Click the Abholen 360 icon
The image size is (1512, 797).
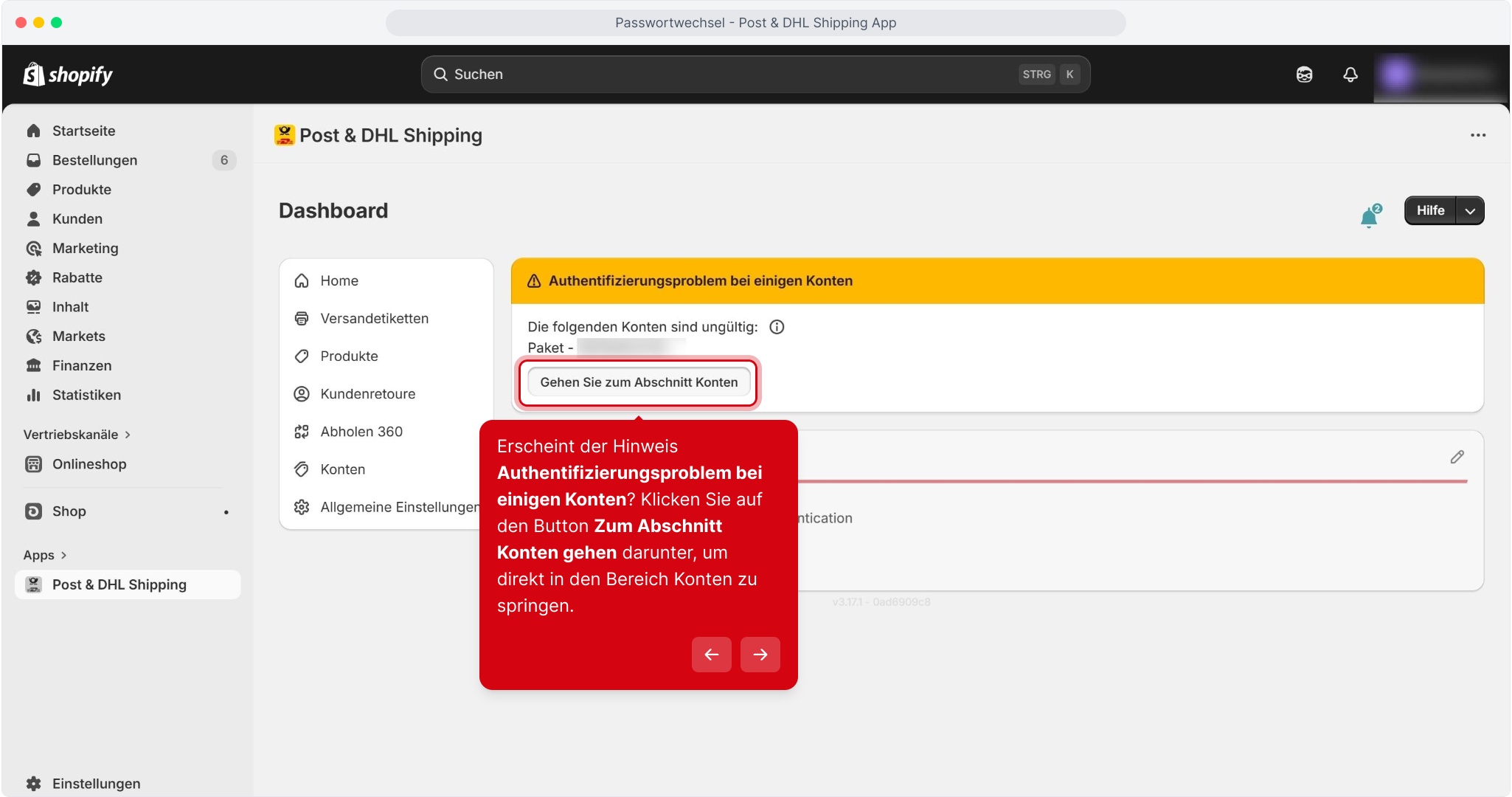coord(302,432)
